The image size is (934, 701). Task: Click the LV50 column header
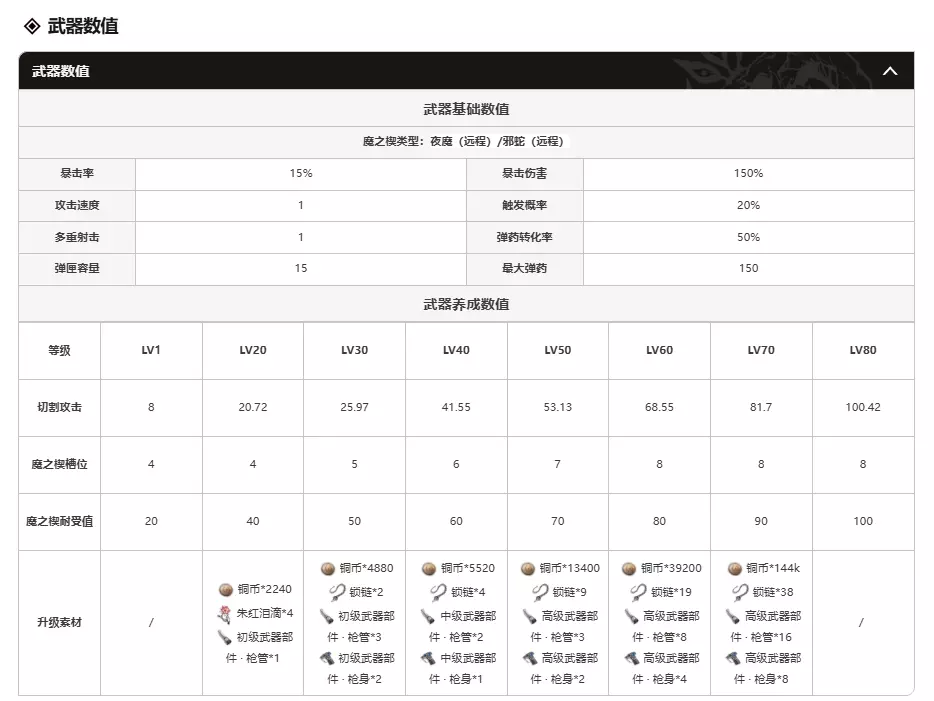coord(558,350)
